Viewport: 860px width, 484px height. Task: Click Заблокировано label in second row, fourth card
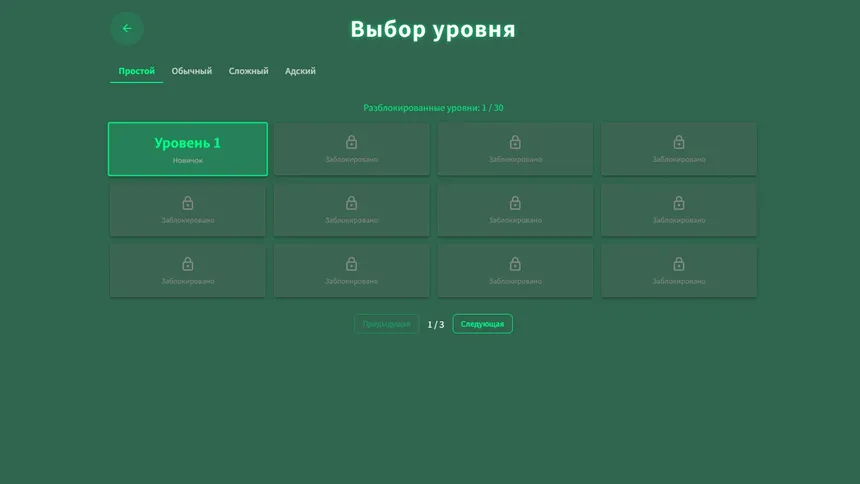click(679, 220)
